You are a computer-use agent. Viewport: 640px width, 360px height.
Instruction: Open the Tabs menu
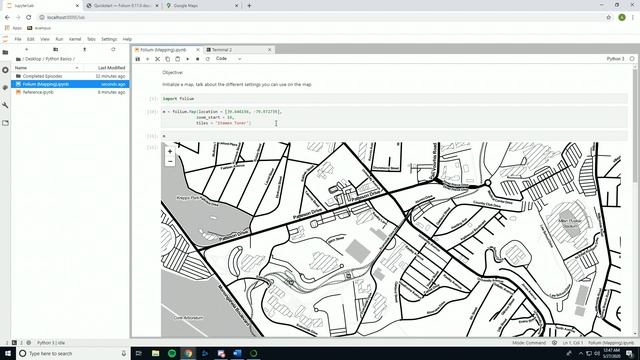[x=91, y=39]
